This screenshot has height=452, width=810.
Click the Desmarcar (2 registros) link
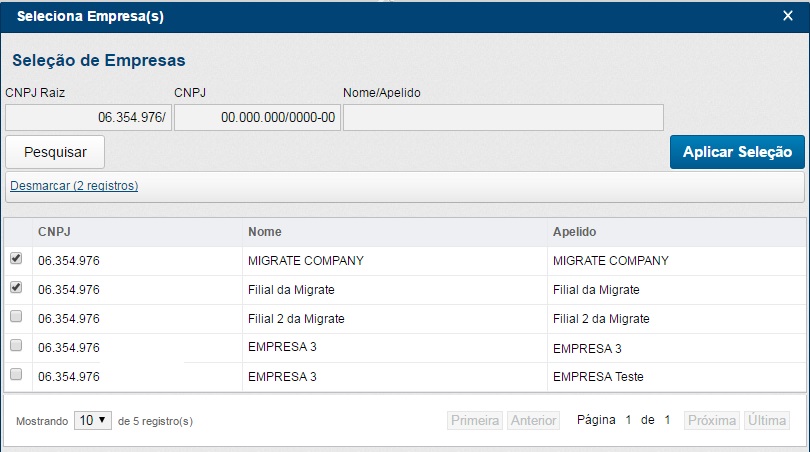(x=74, y=186)
